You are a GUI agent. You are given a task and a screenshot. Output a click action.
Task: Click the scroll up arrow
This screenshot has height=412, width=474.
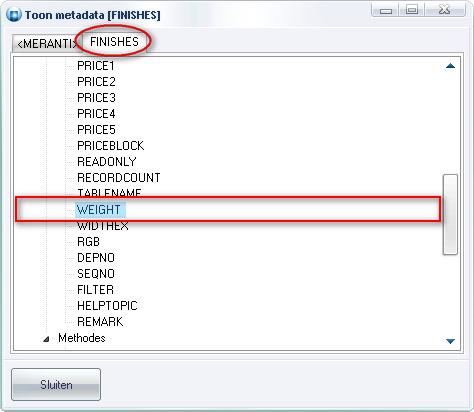450,66
